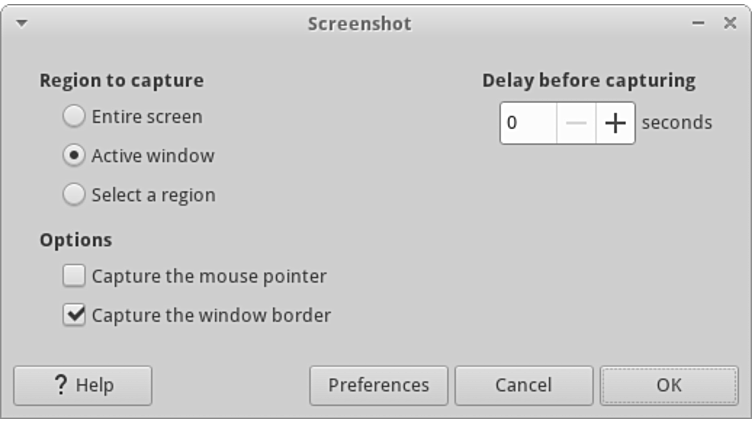The width and height of the screenshot is (752, 423).
Task: Click the Delay before capturing label
Action: tap(588, 81)
